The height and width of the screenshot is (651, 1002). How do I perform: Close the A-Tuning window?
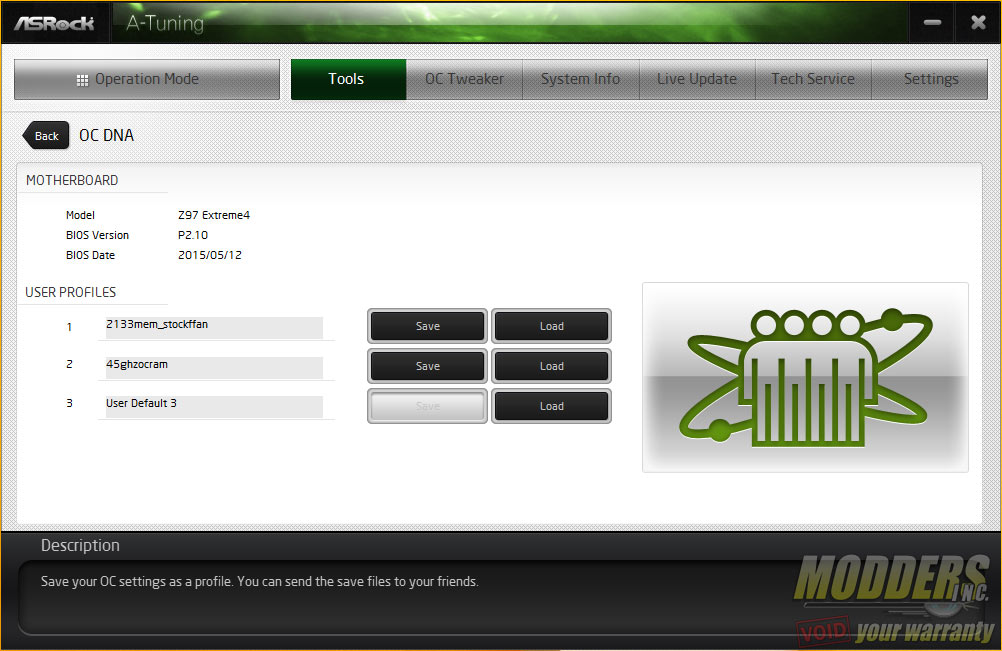tap(978, 22)
